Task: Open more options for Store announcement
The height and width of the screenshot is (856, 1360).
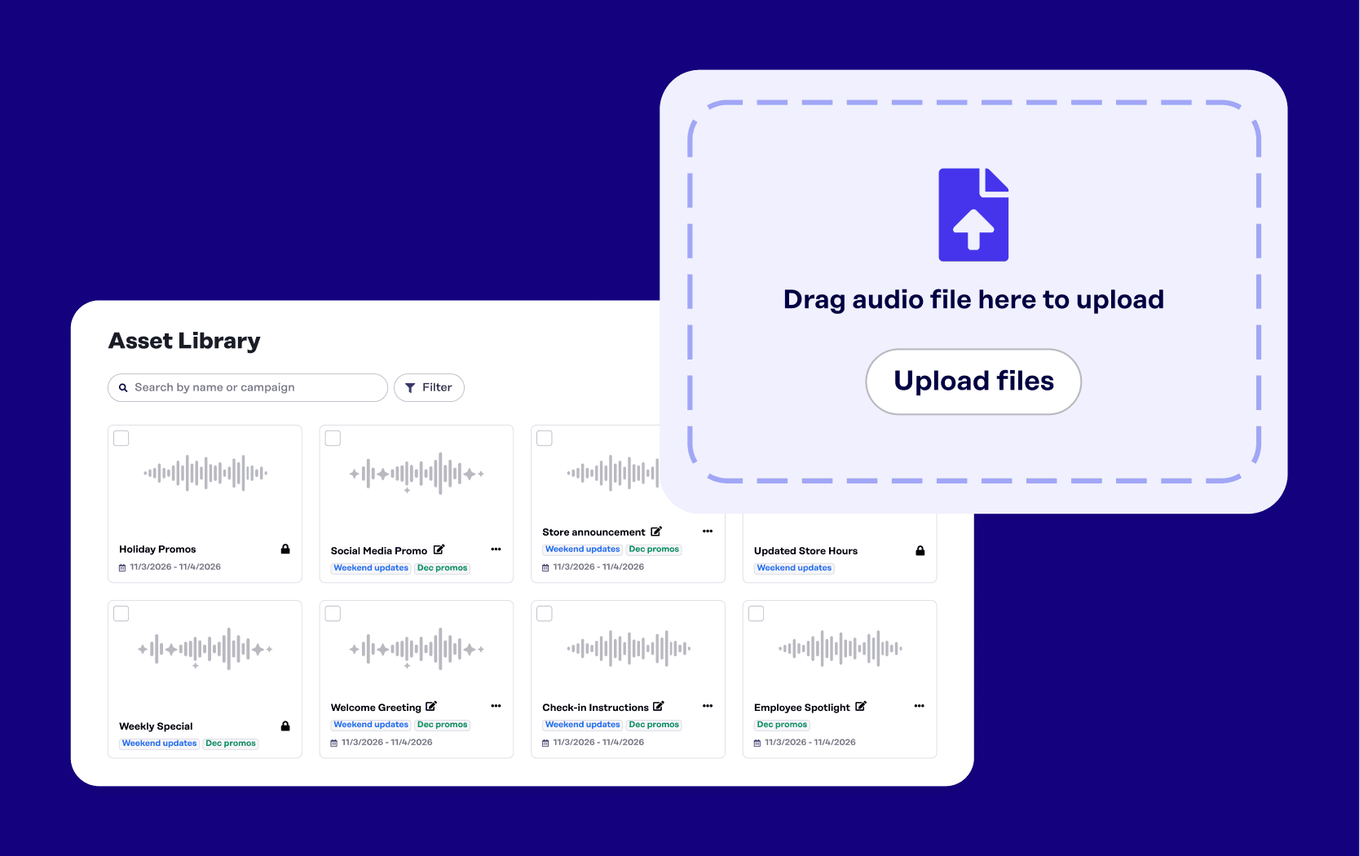Action: click(x=708, y=531)
